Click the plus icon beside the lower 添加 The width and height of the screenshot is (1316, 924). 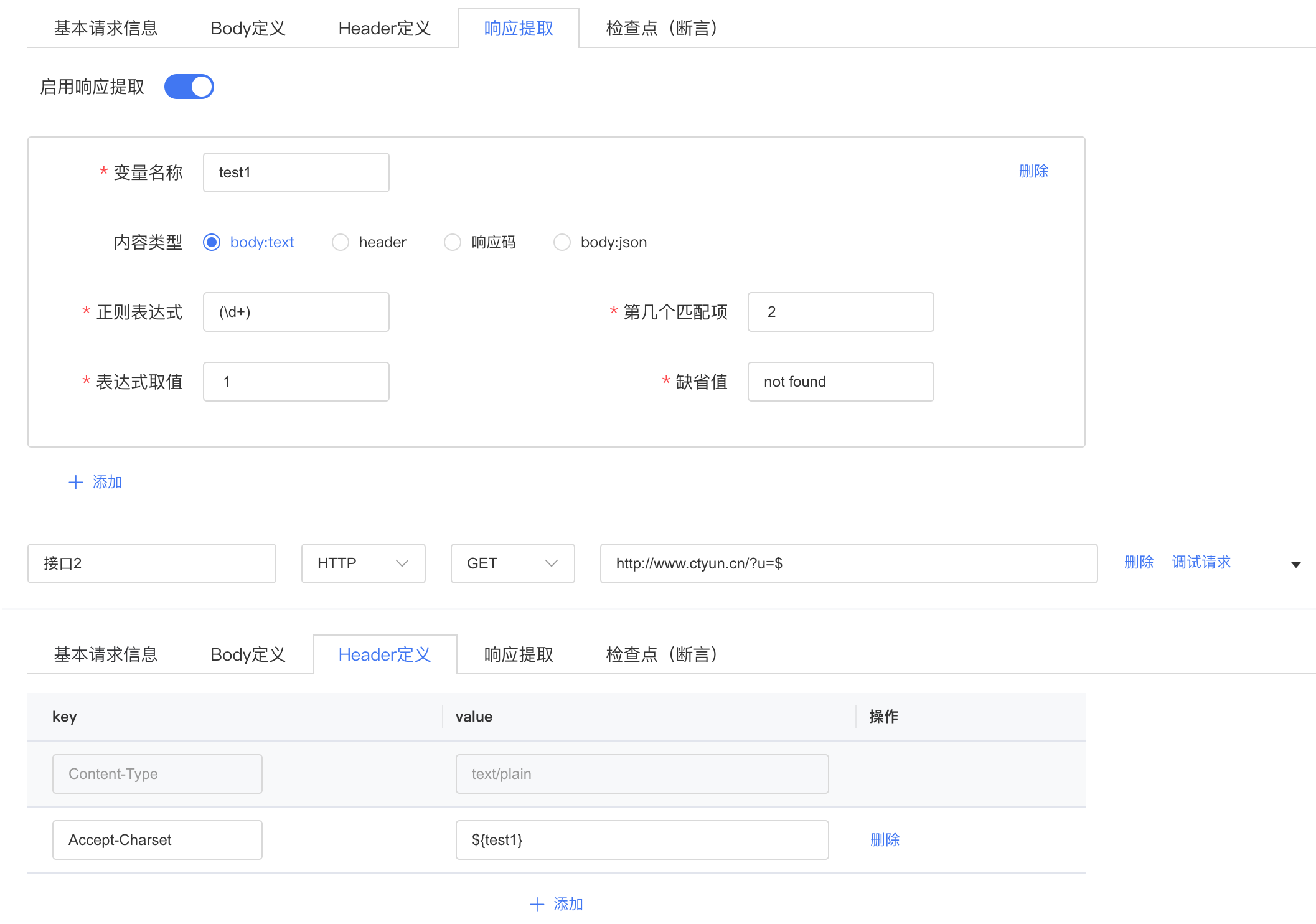(x=537, y=904)
